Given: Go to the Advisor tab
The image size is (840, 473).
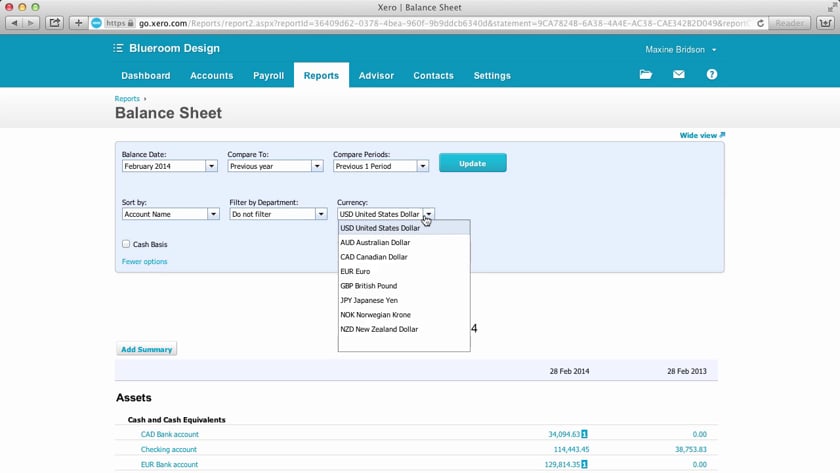Looking at the screenshot, I should [376, 76].
